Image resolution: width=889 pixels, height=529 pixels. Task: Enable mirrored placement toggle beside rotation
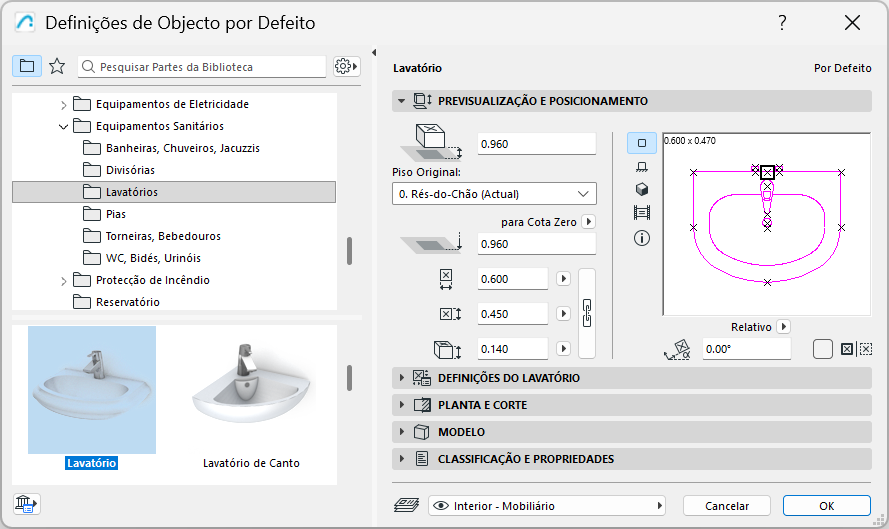(x=847, y=349)
